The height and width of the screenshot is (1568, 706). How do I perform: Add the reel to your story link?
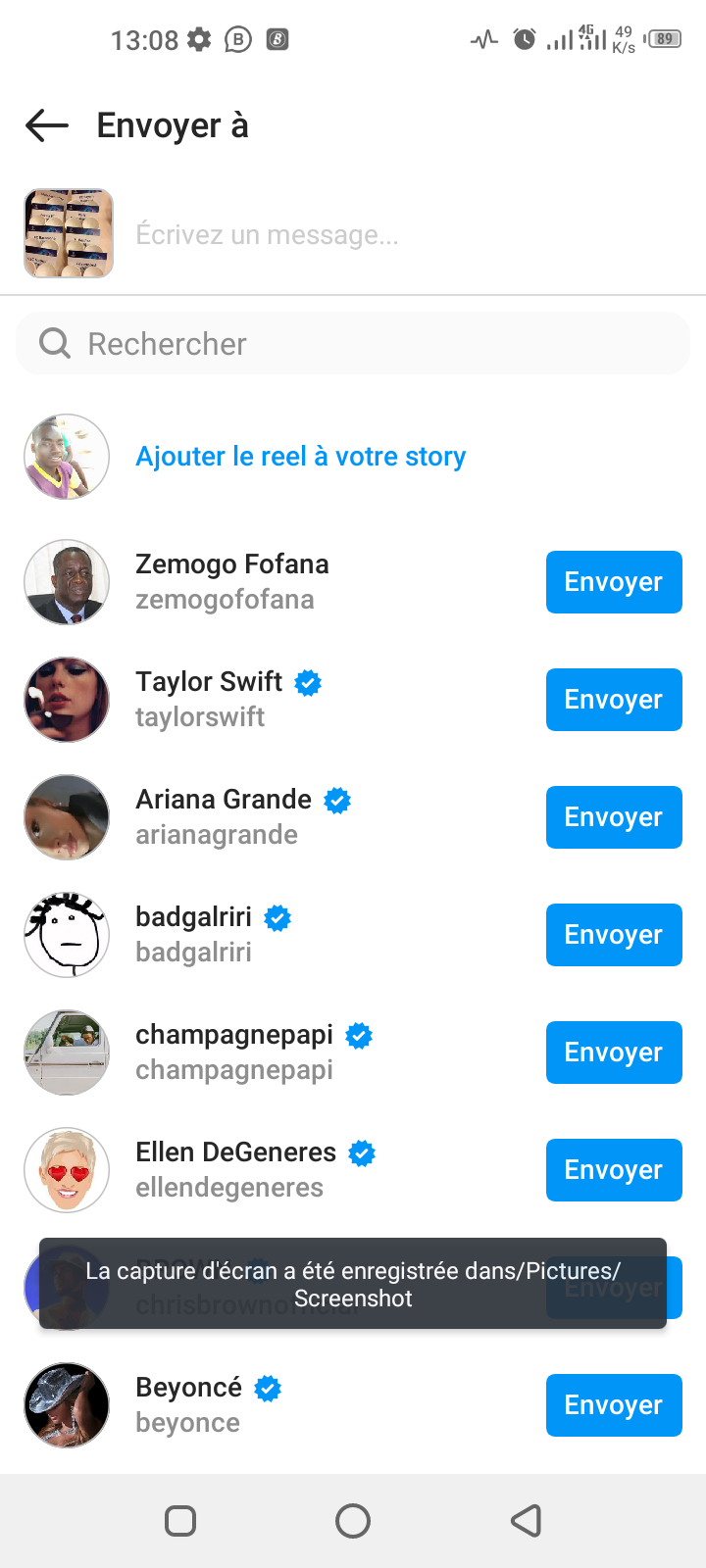click(300, 457)
